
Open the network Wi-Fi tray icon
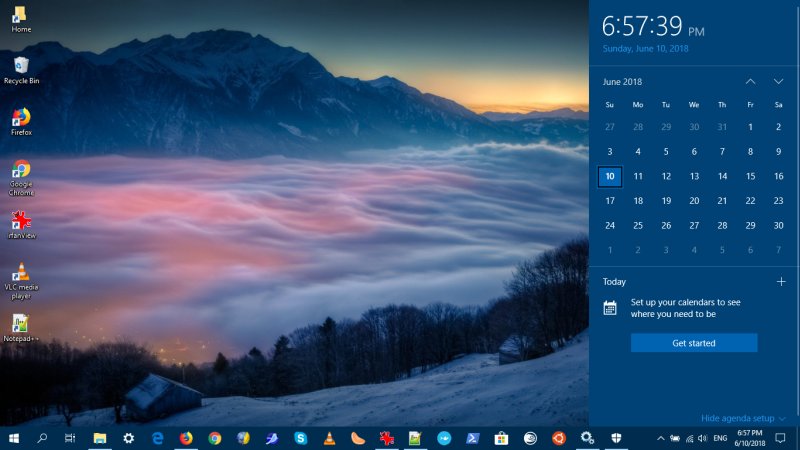click(x=689, y=438)
